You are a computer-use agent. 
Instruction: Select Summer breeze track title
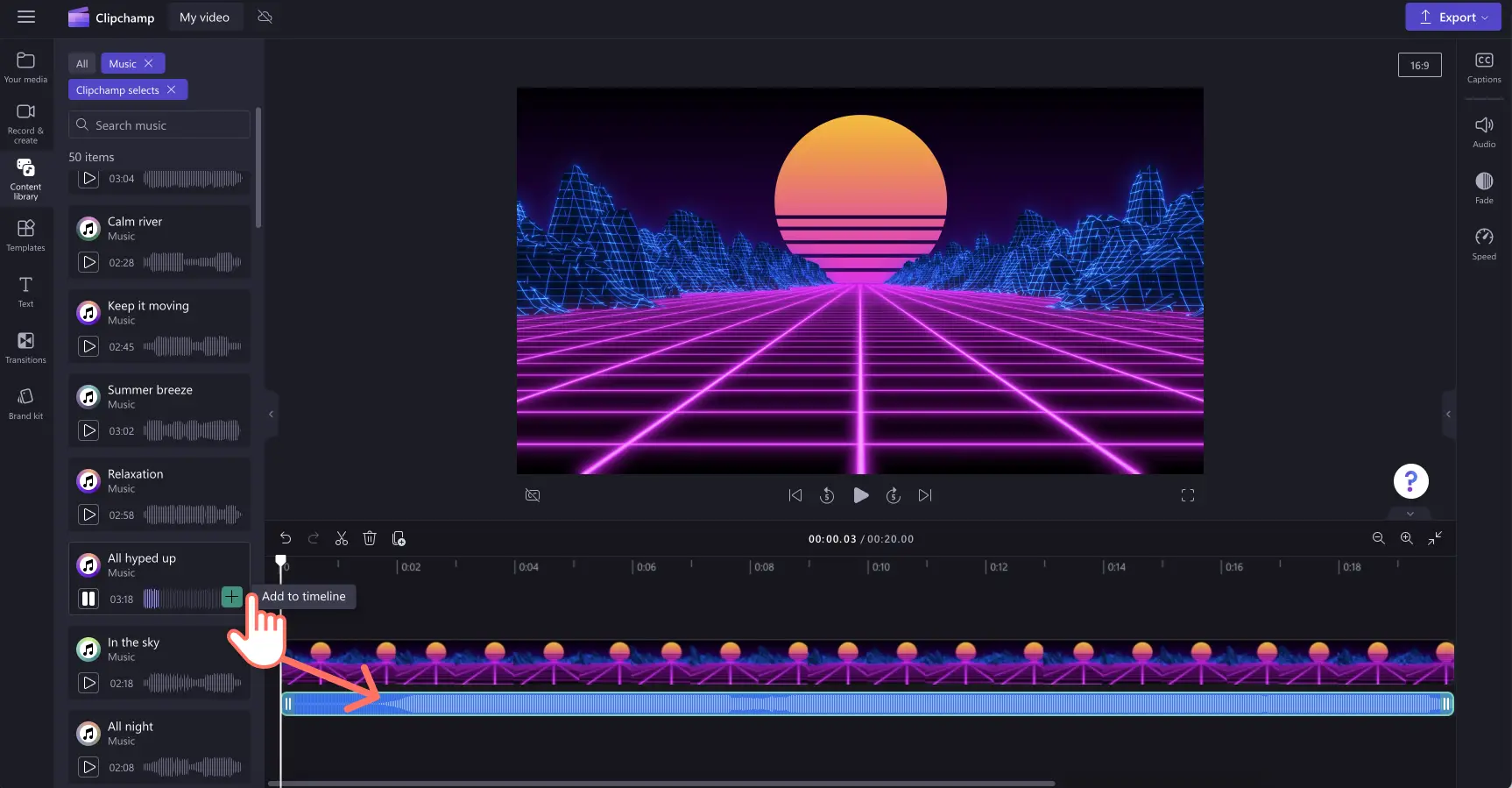150,389
